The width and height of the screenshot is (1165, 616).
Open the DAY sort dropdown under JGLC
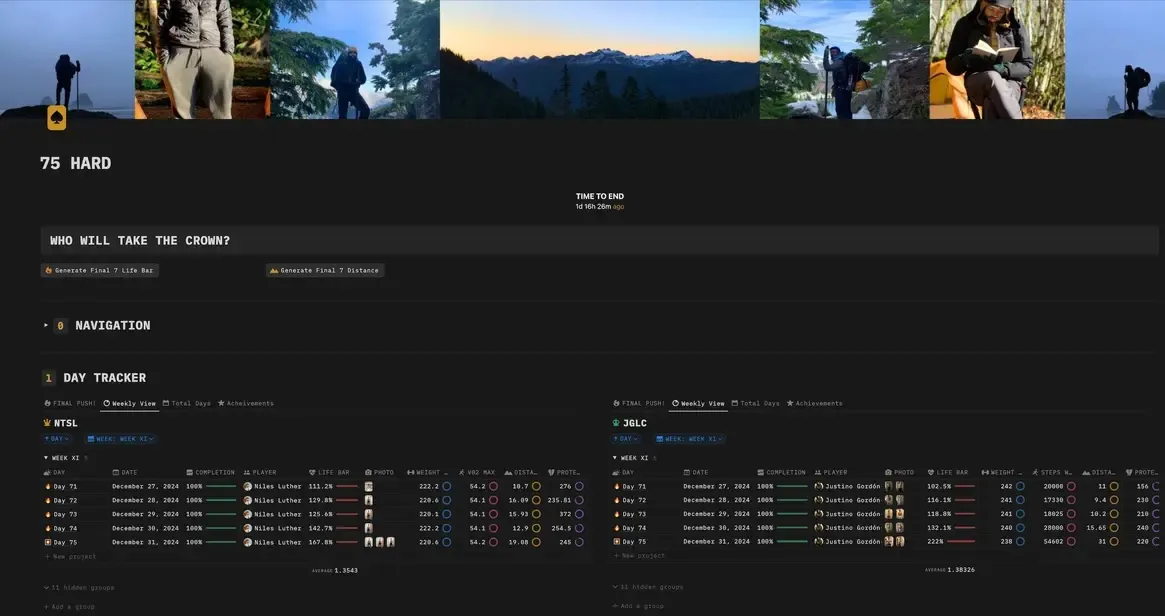coord(626,439)
